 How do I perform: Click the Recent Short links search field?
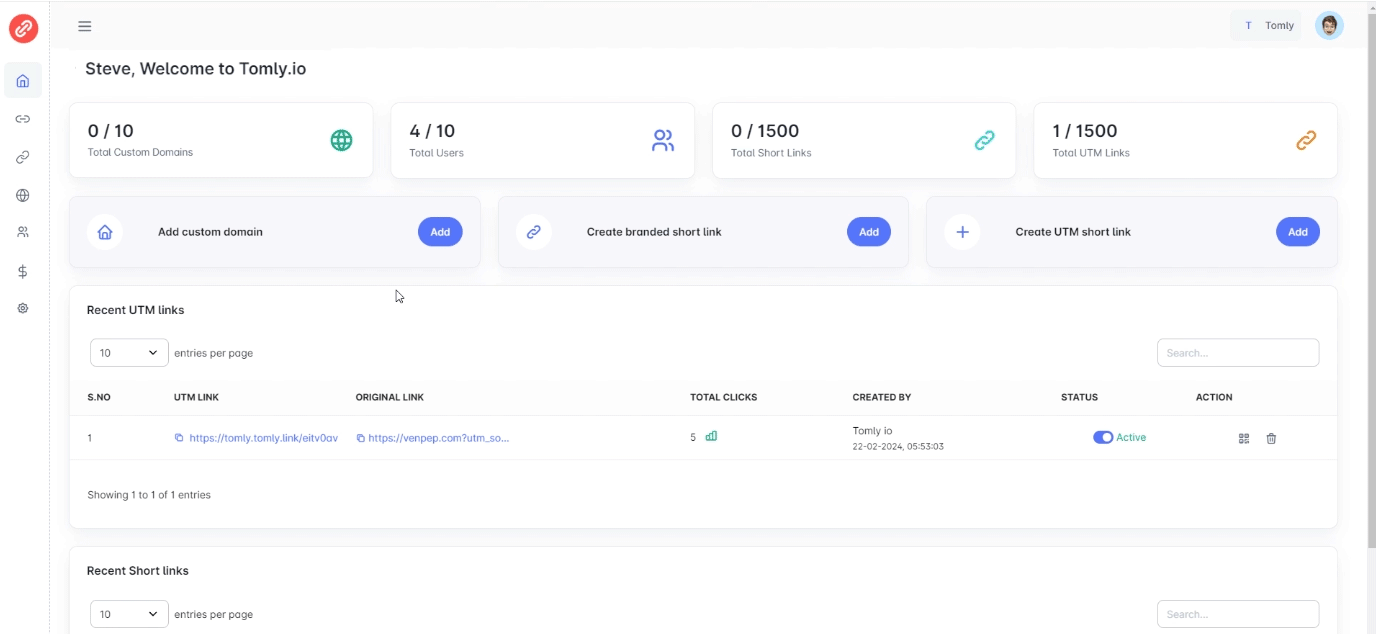click(1238, 614)
